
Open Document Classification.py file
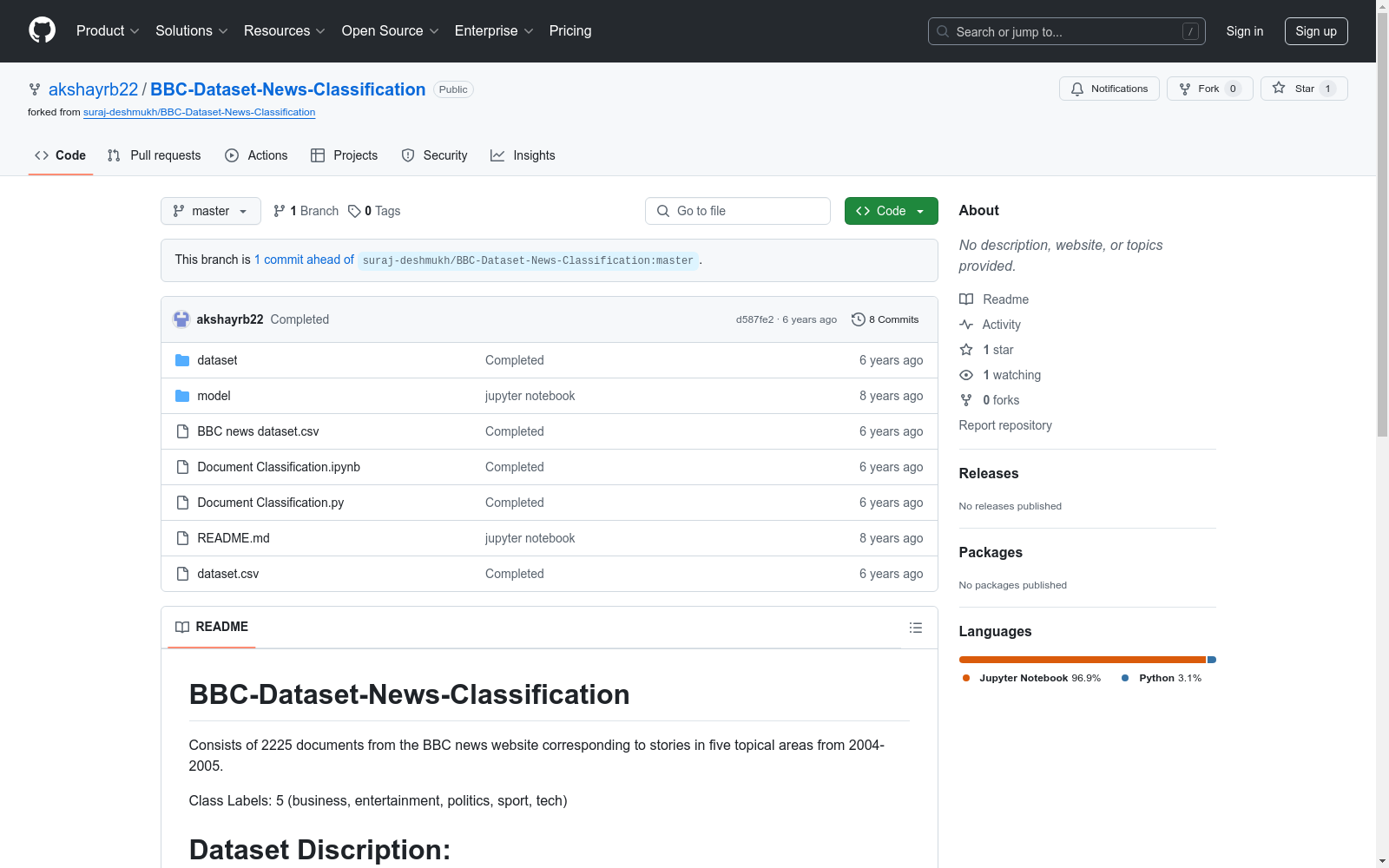[x=270, y=503]
